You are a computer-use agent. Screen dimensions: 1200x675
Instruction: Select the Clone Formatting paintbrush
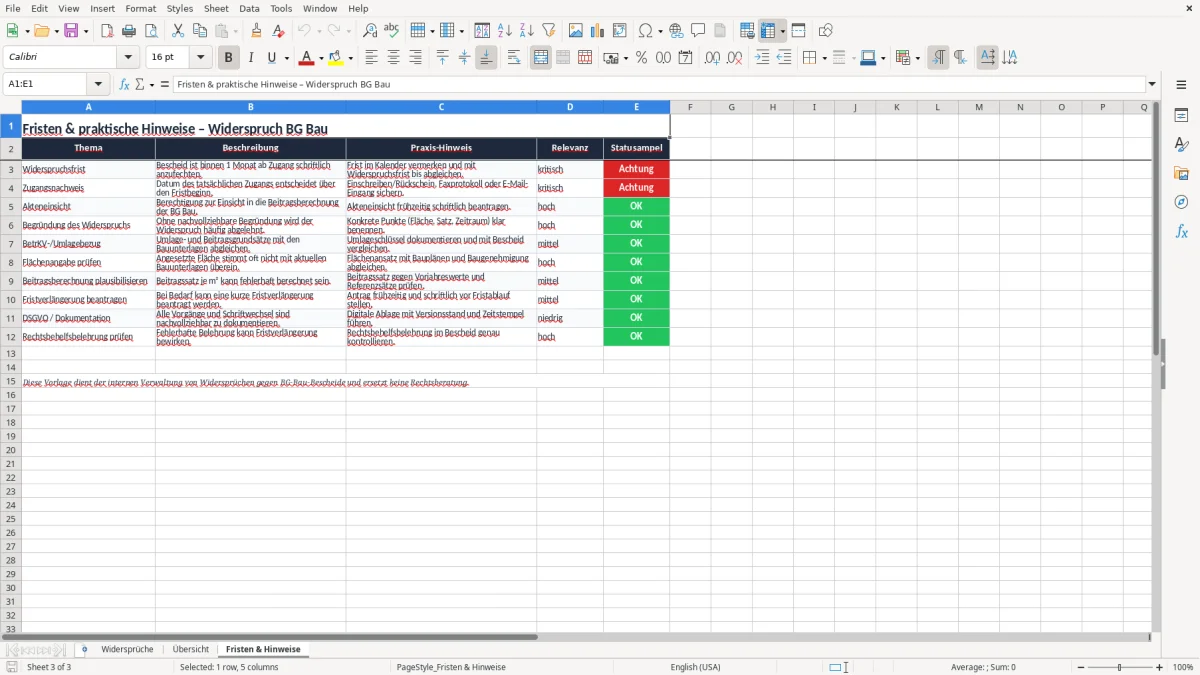pos(257,31)
